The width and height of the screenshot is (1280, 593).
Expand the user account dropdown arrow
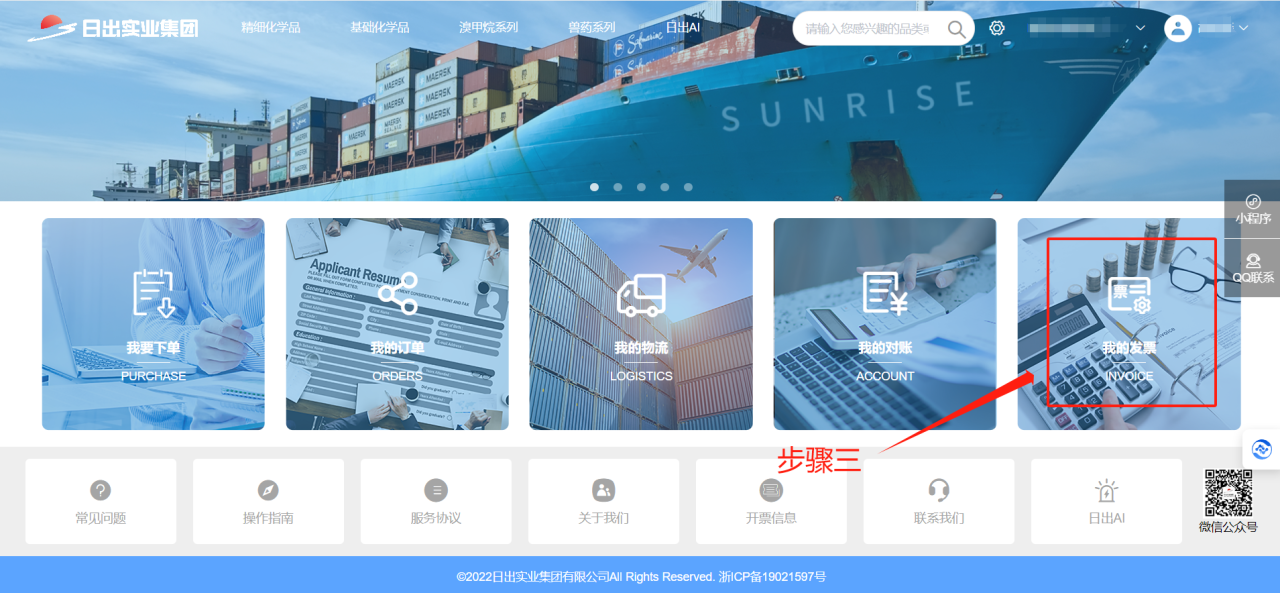[x=1244, y=28]
